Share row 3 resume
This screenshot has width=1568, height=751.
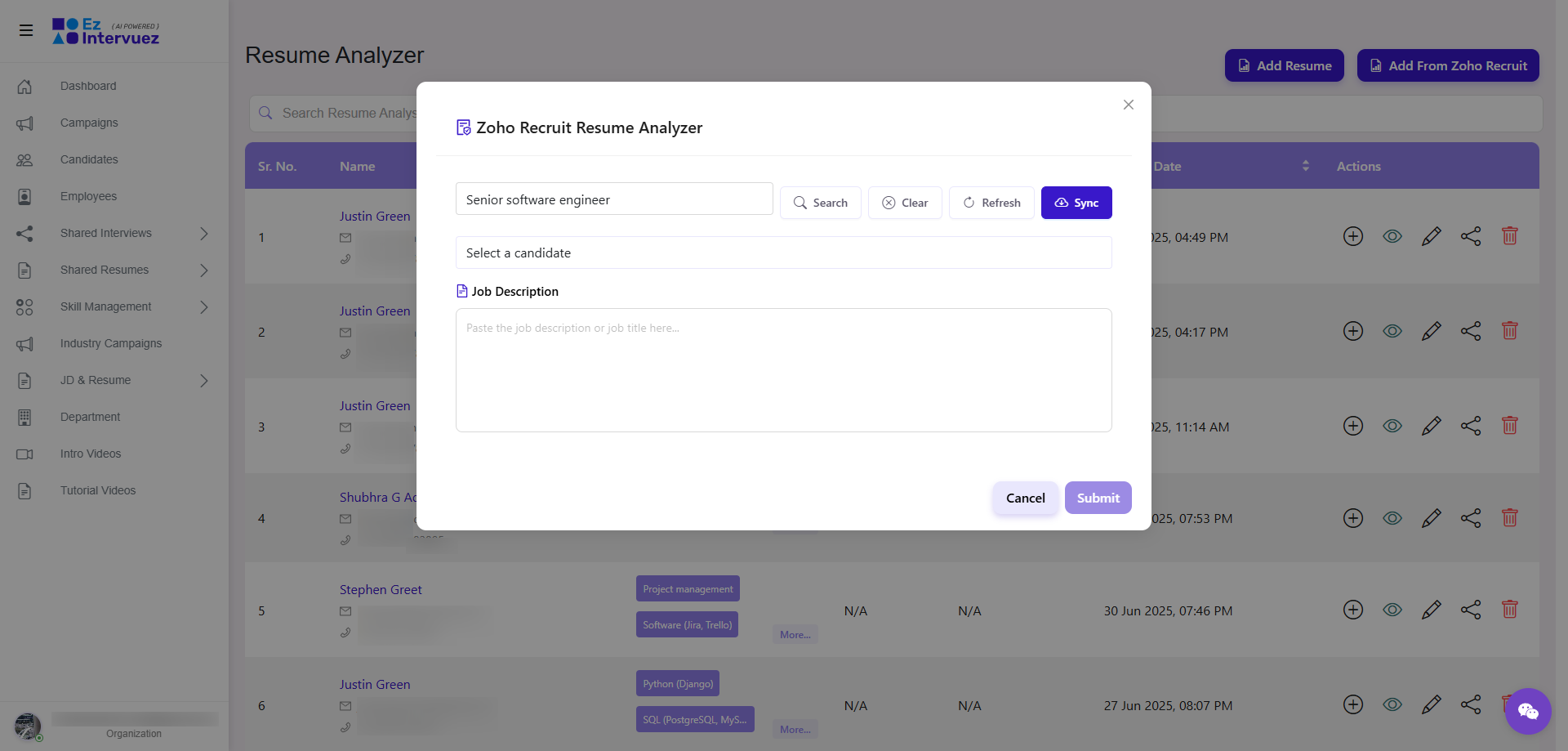tap(1471, 427)
